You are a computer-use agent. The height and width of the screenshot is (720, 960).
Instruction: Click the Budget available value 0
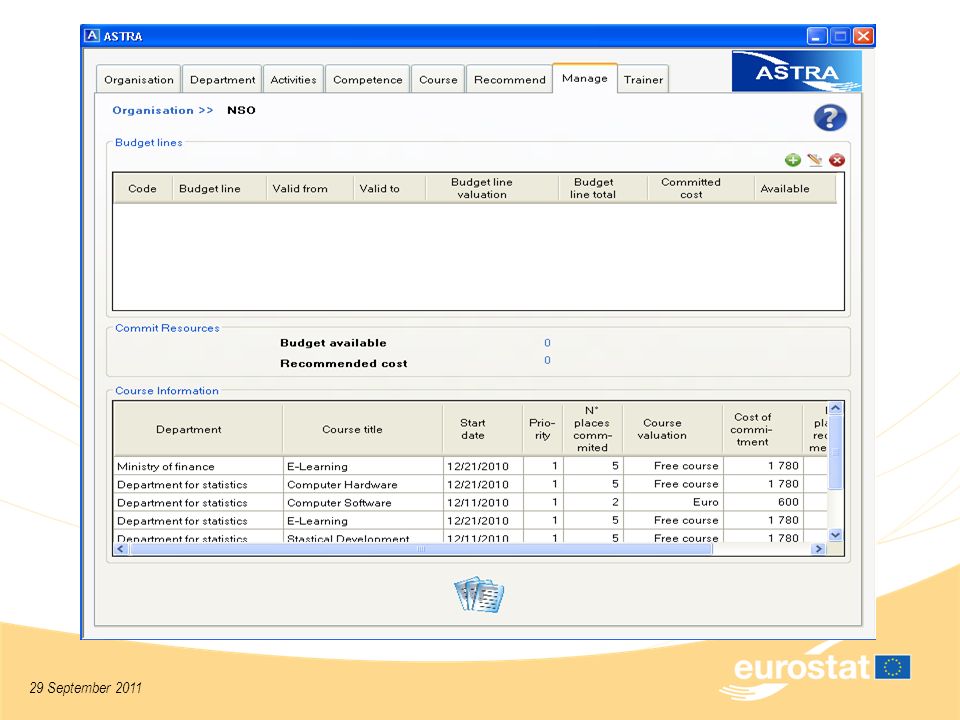pos(547,343)
